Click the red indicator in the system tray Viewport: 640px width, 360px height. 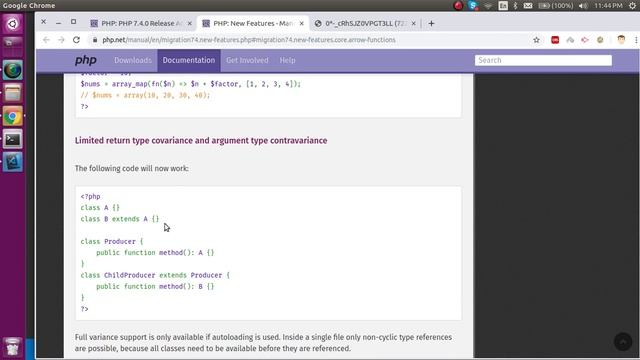tap(458, 6)
